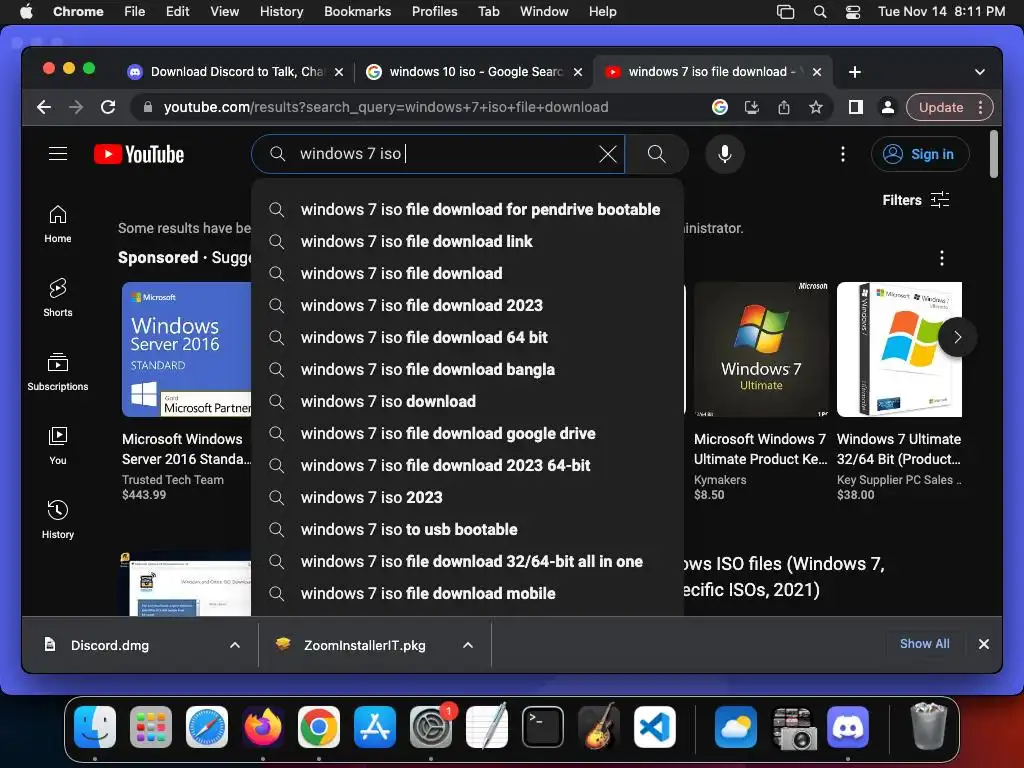This screenshot has height=768, width=1024.
Task: Open the Filters options
Action: [x=916, y=200]
